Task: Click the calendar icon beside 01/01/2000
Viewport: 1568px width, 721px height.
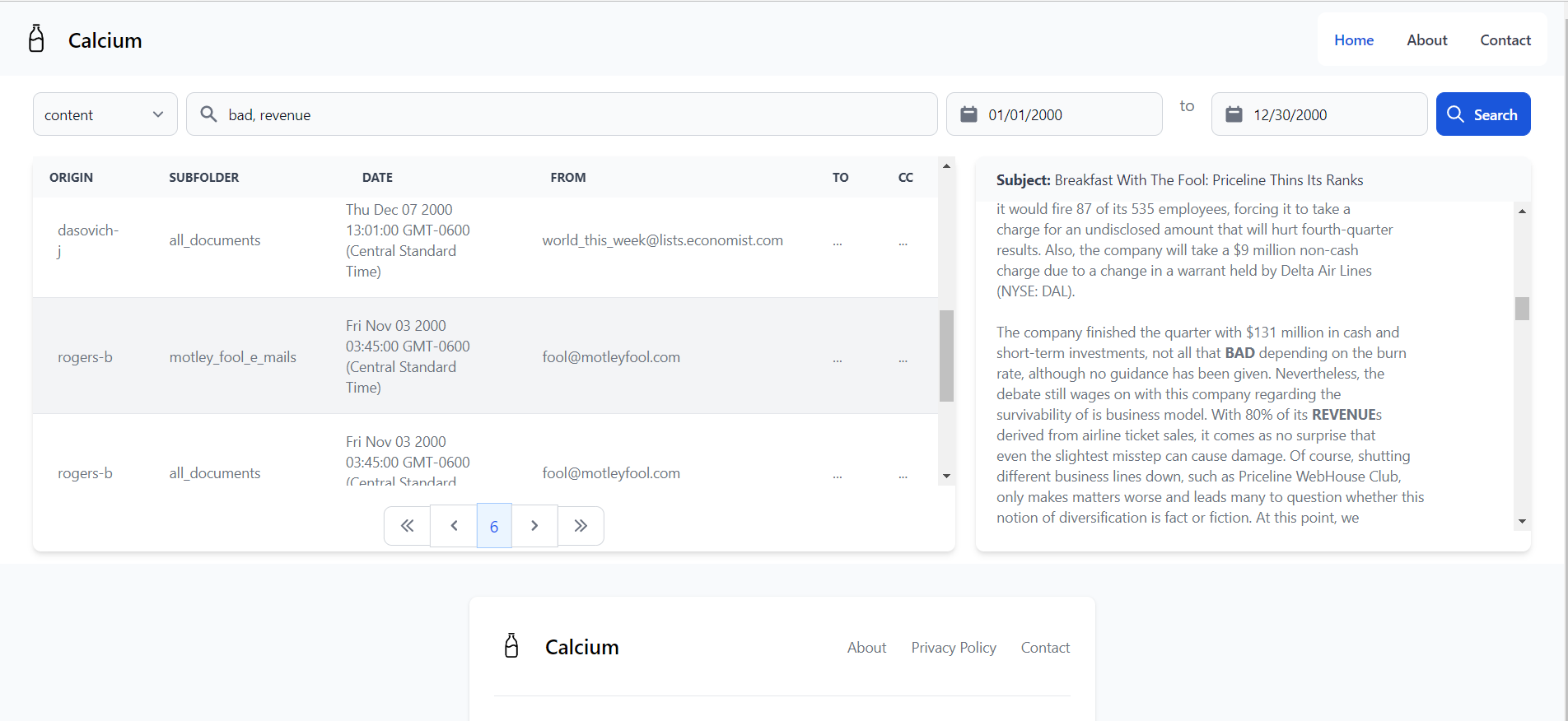Action: point(969,114)
